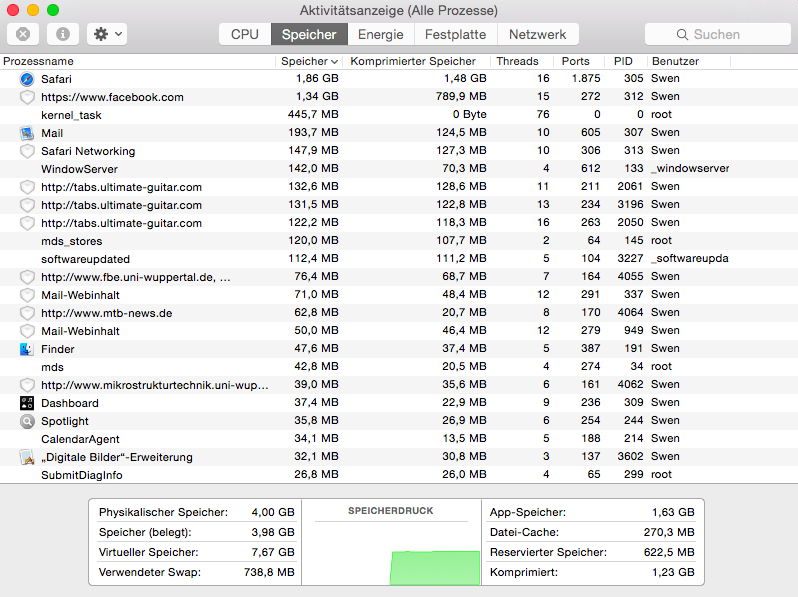Click Safari's memory value 1,86 GB

pyautogui.click(x=317, y=78)
